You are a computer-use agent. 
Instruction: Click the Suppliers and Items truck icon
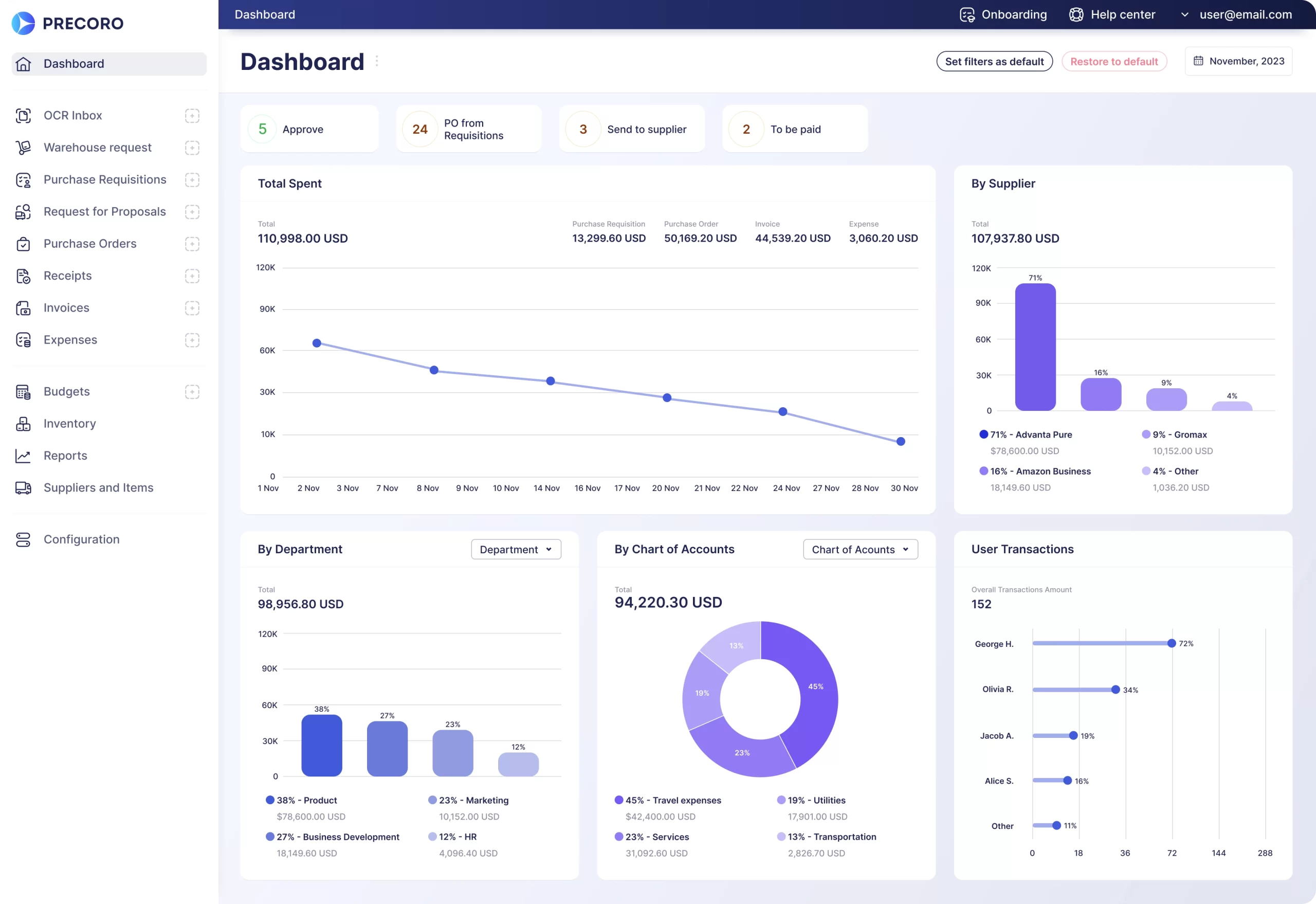23,487
